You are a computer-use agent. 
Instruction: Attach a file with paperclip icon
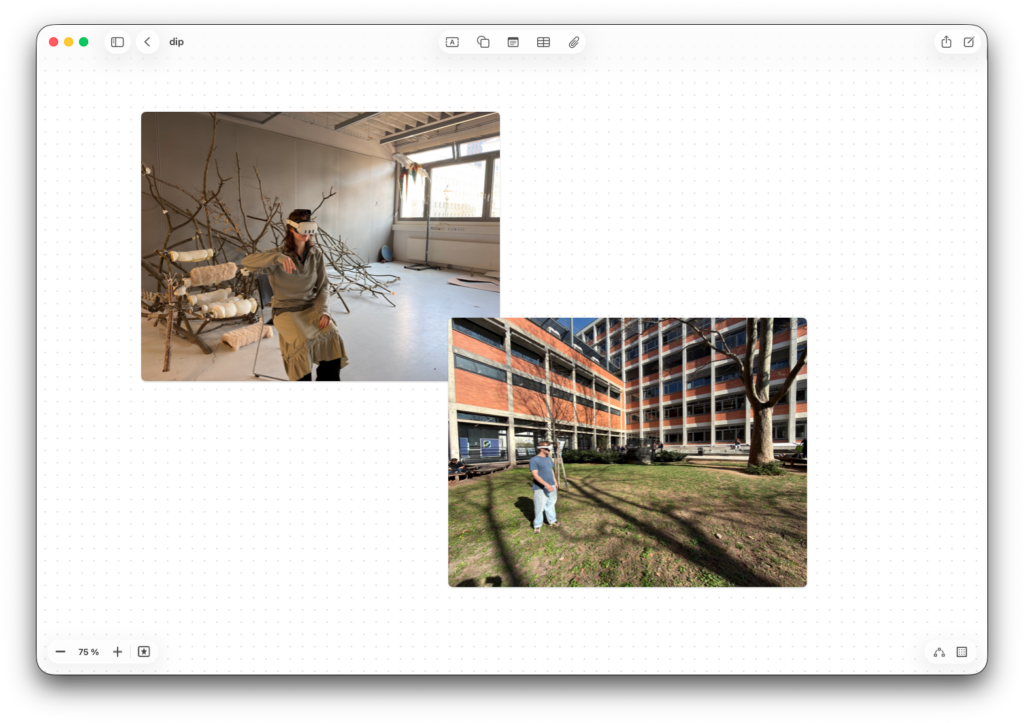pos(574,42)
